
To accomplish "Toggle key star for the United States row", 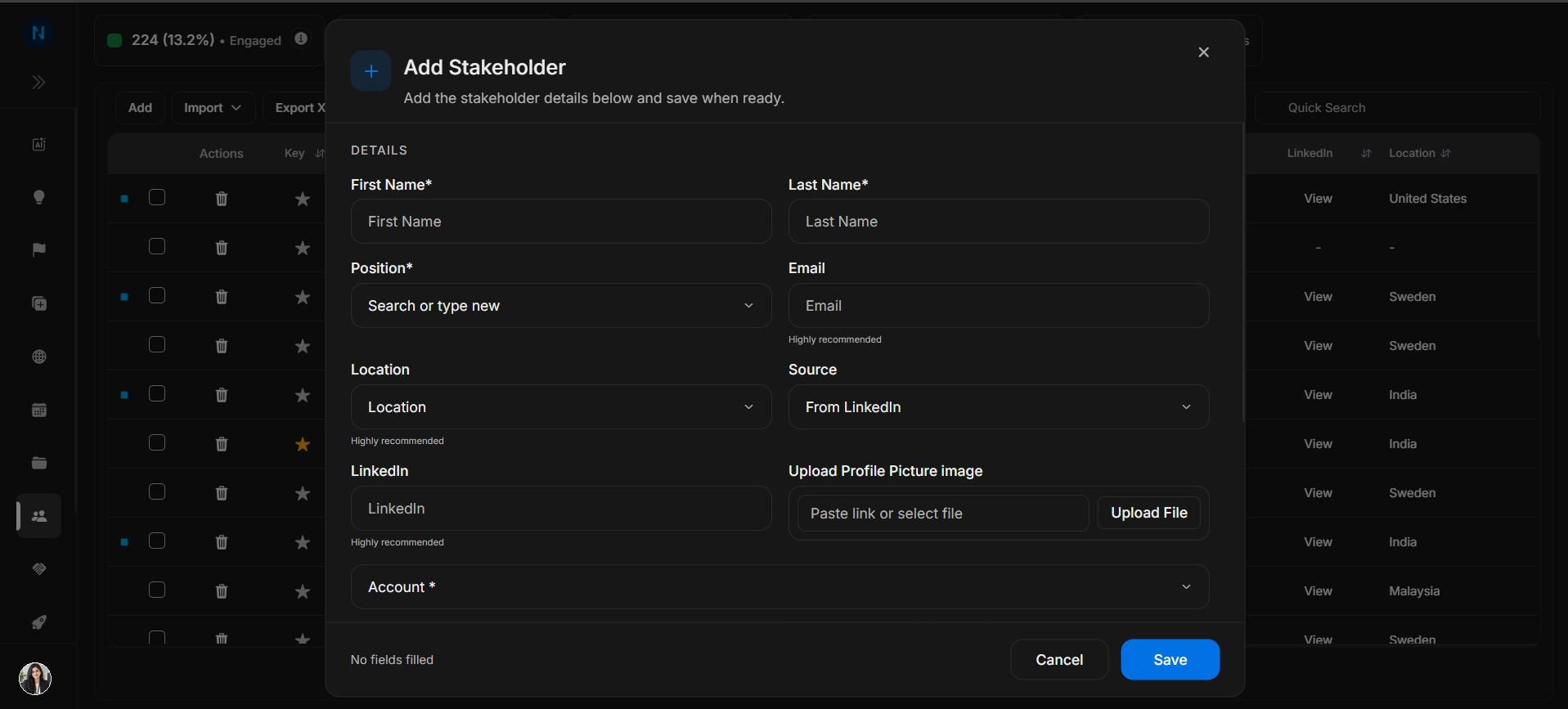I will (303, 199).
